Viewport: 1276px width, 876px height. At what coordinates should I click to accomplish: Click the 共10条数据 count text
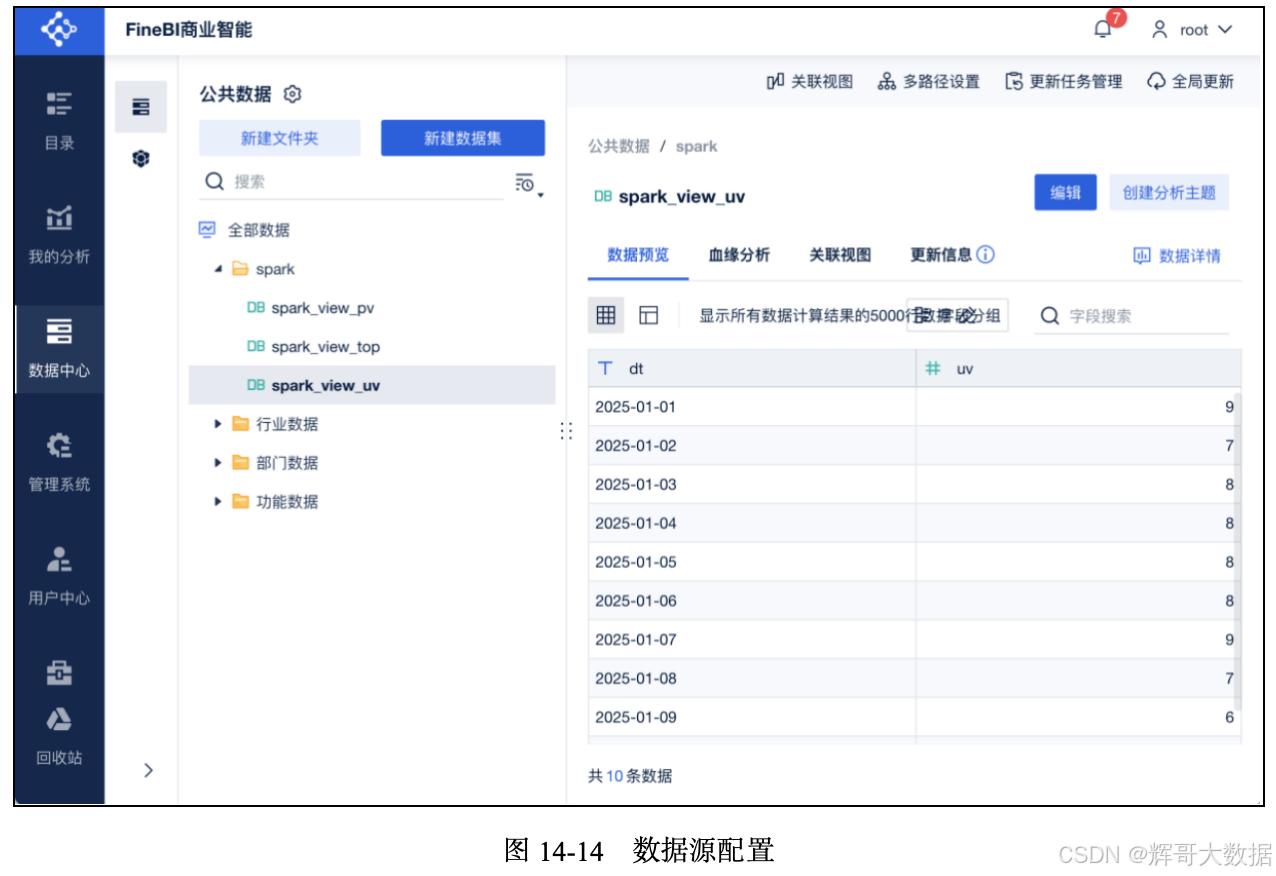630,776
